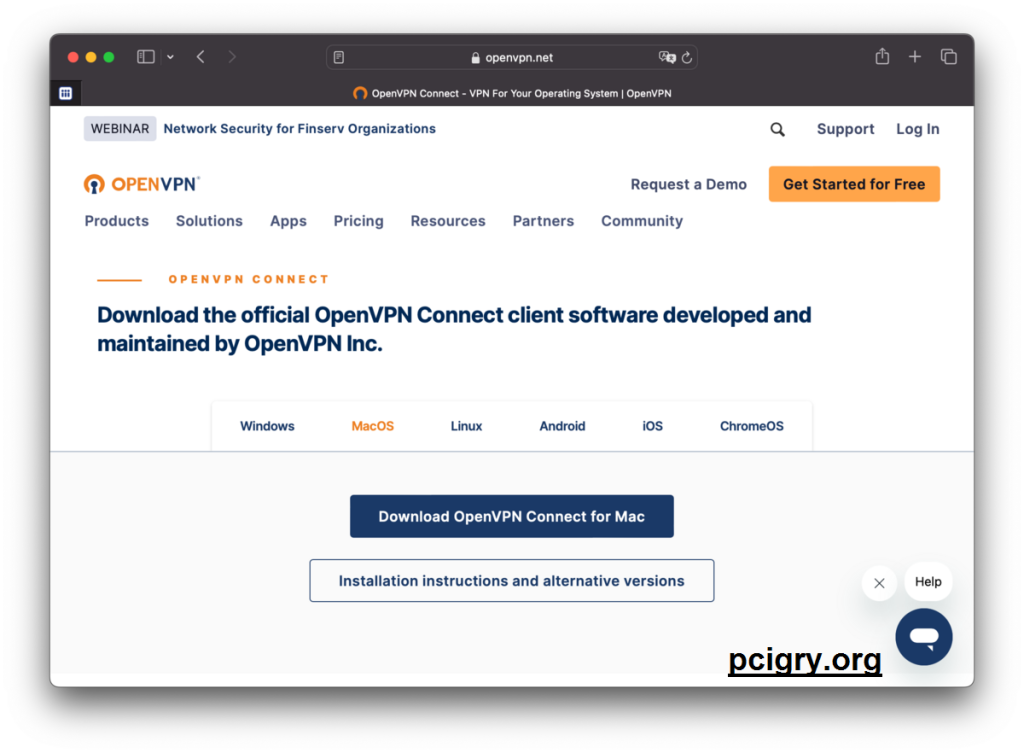Open the Pricing menu item

(359, 221)
